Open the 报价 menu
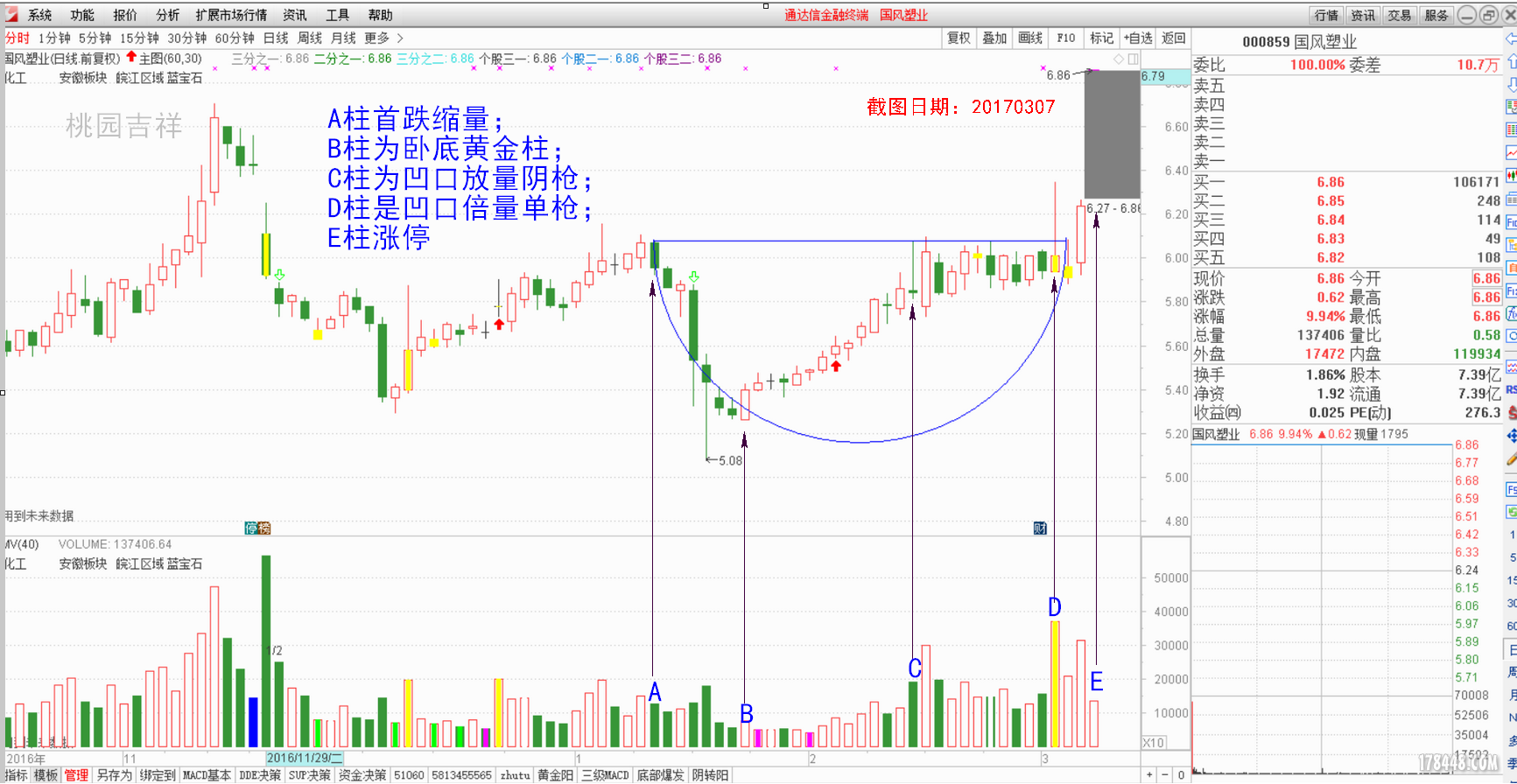Image resolution: width=1517 pixels, height=784 pixels. (125, 15)
